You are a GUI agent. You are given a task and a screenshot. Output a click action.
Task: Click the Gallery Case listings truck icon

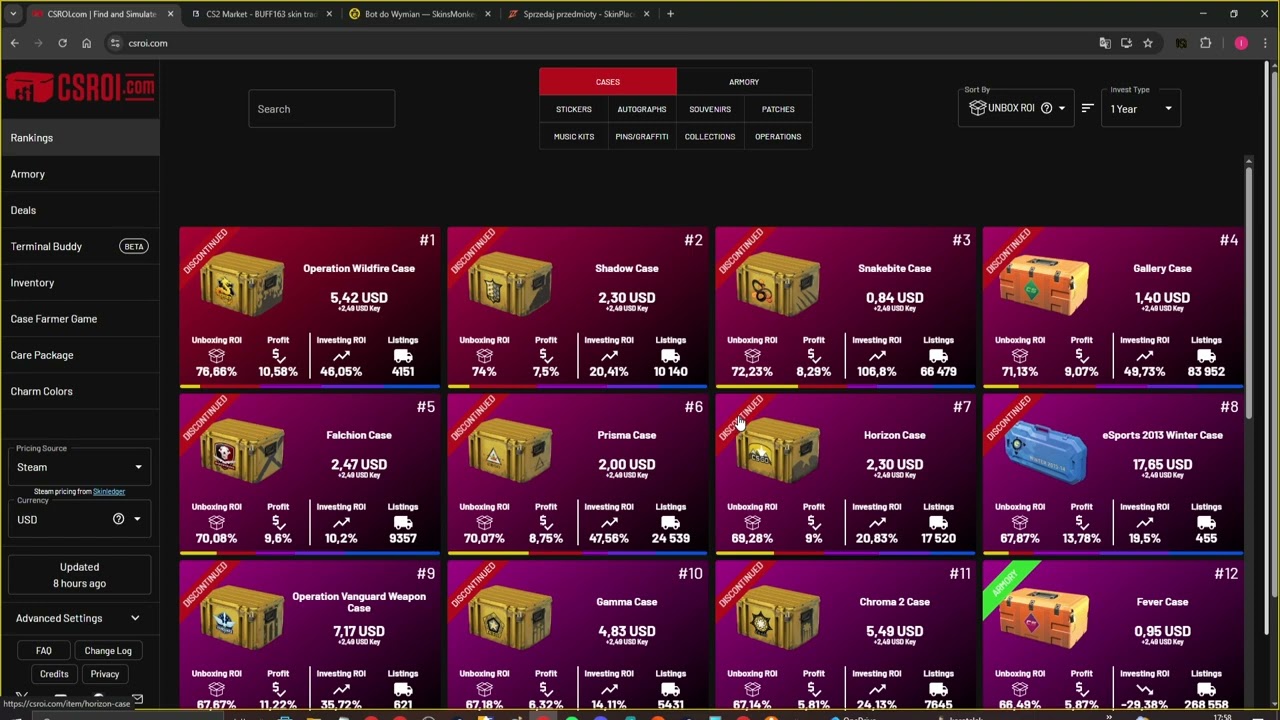(x=1206, y=356)
